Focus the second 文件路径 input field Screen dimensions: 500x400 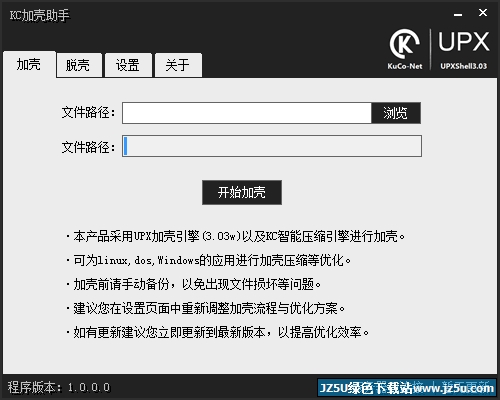[272, 146]
